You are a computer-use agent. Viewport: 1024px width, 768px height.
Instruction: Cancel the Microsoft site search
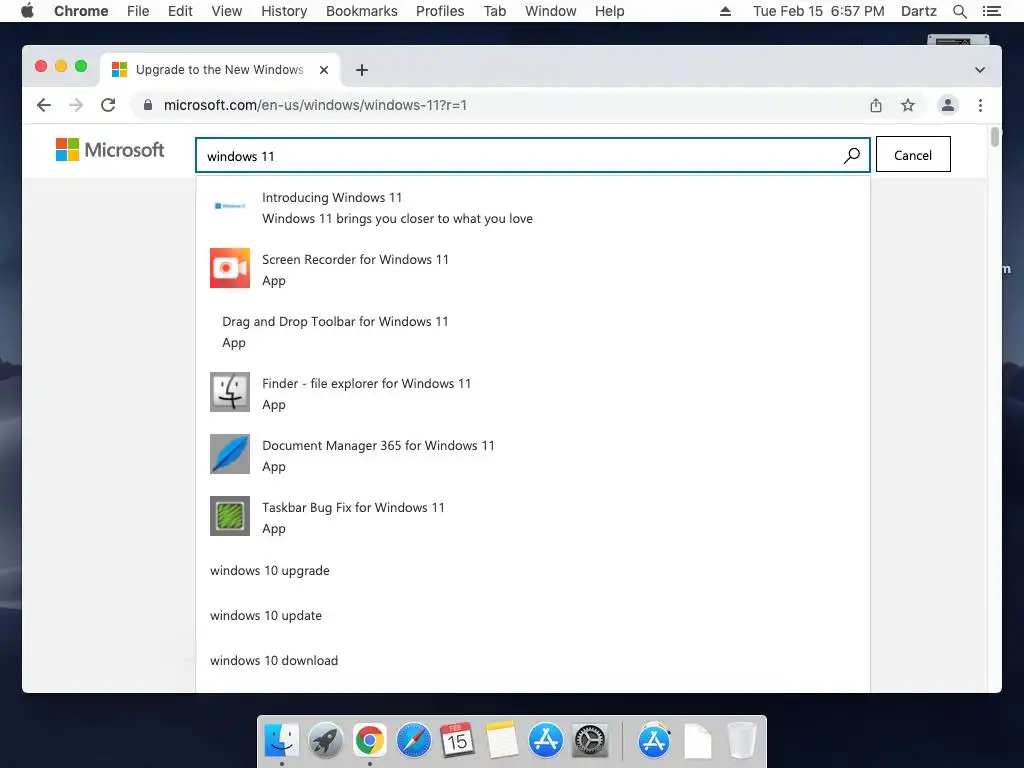[913, 155]
